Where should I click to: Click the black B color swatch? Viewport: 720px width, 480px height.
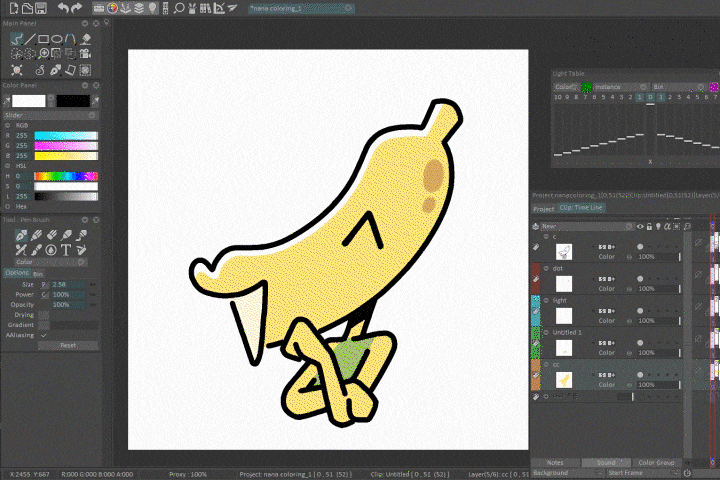[73, 101]
